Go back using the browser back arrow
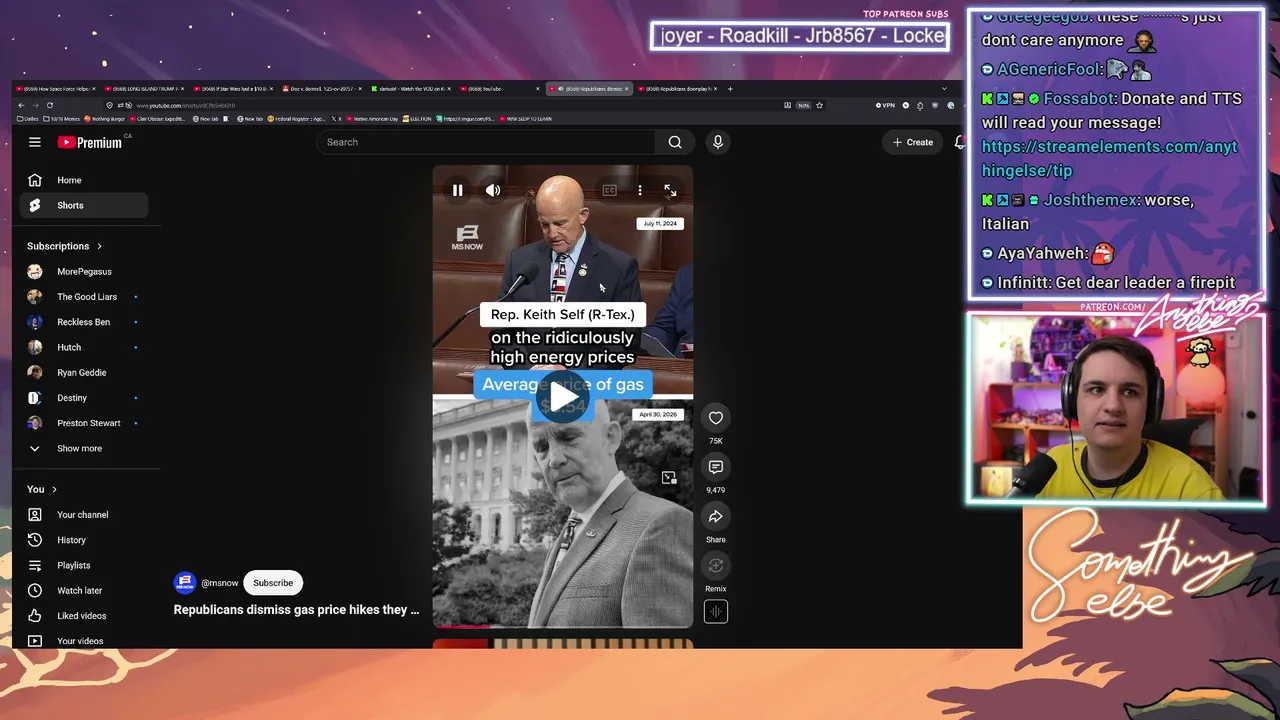 (22, 105)
